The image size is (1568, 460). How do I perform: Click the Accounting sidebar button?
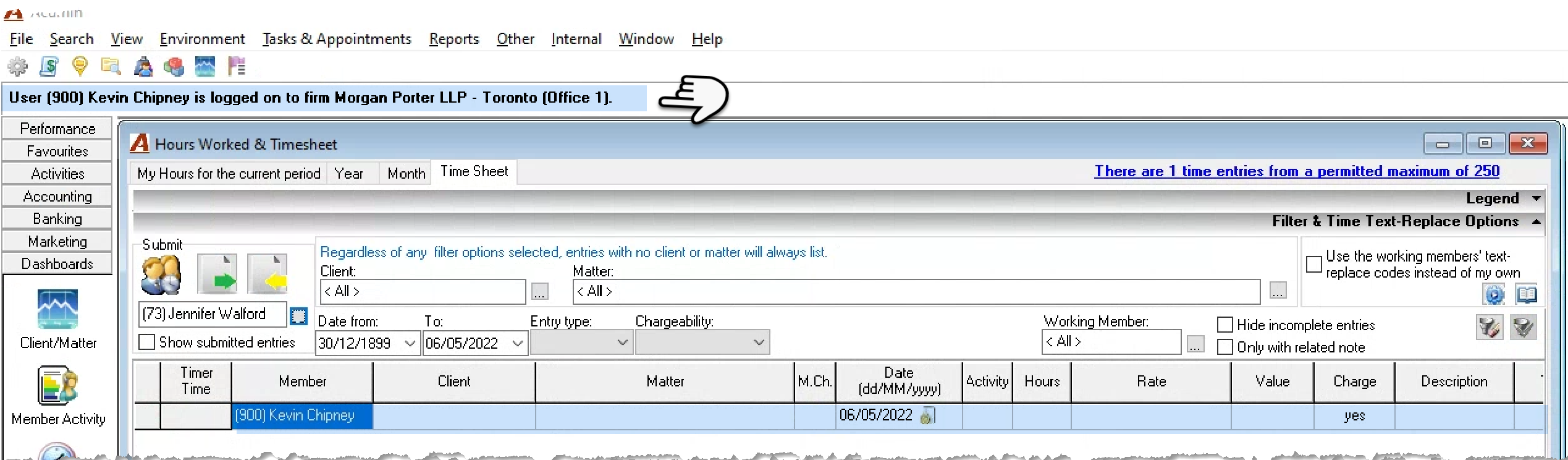click(57, 197)
